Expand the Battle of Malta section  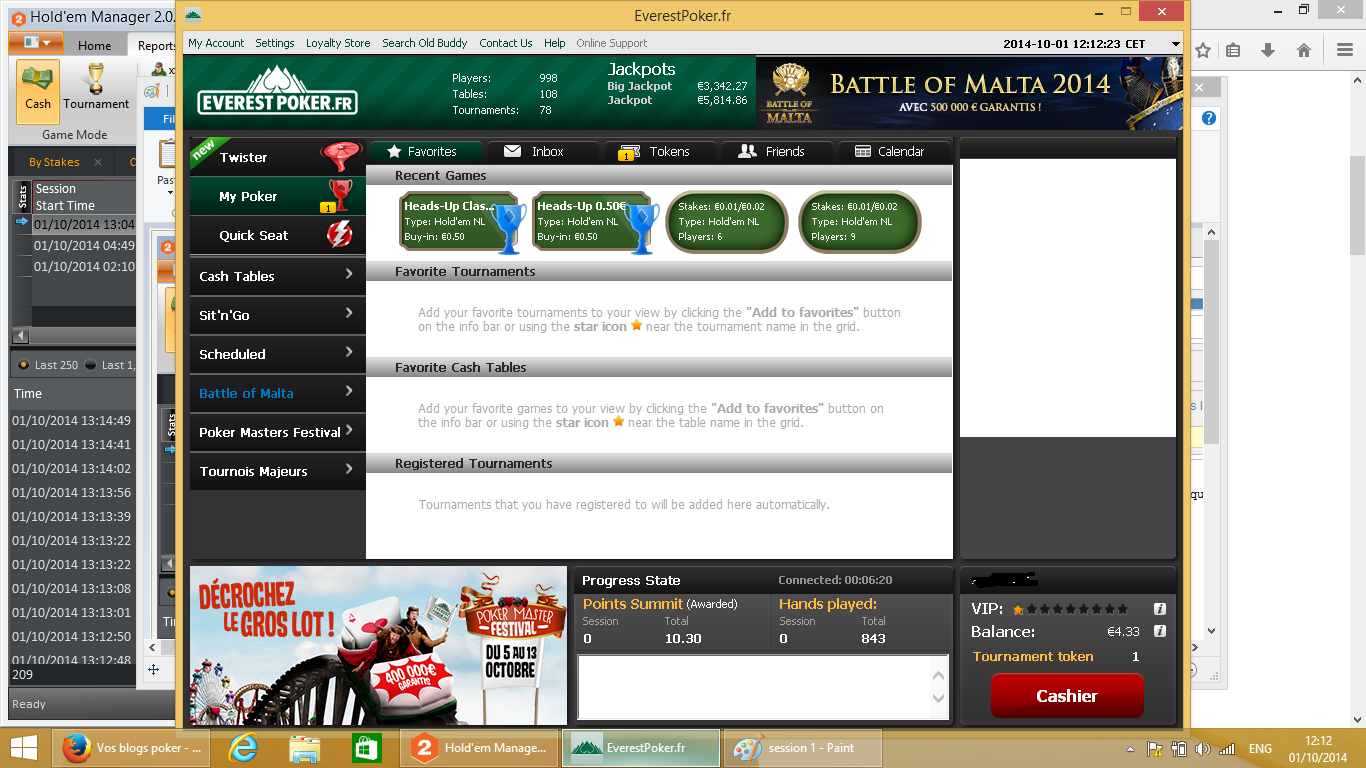pyautogui.click(x=277, y=393)
